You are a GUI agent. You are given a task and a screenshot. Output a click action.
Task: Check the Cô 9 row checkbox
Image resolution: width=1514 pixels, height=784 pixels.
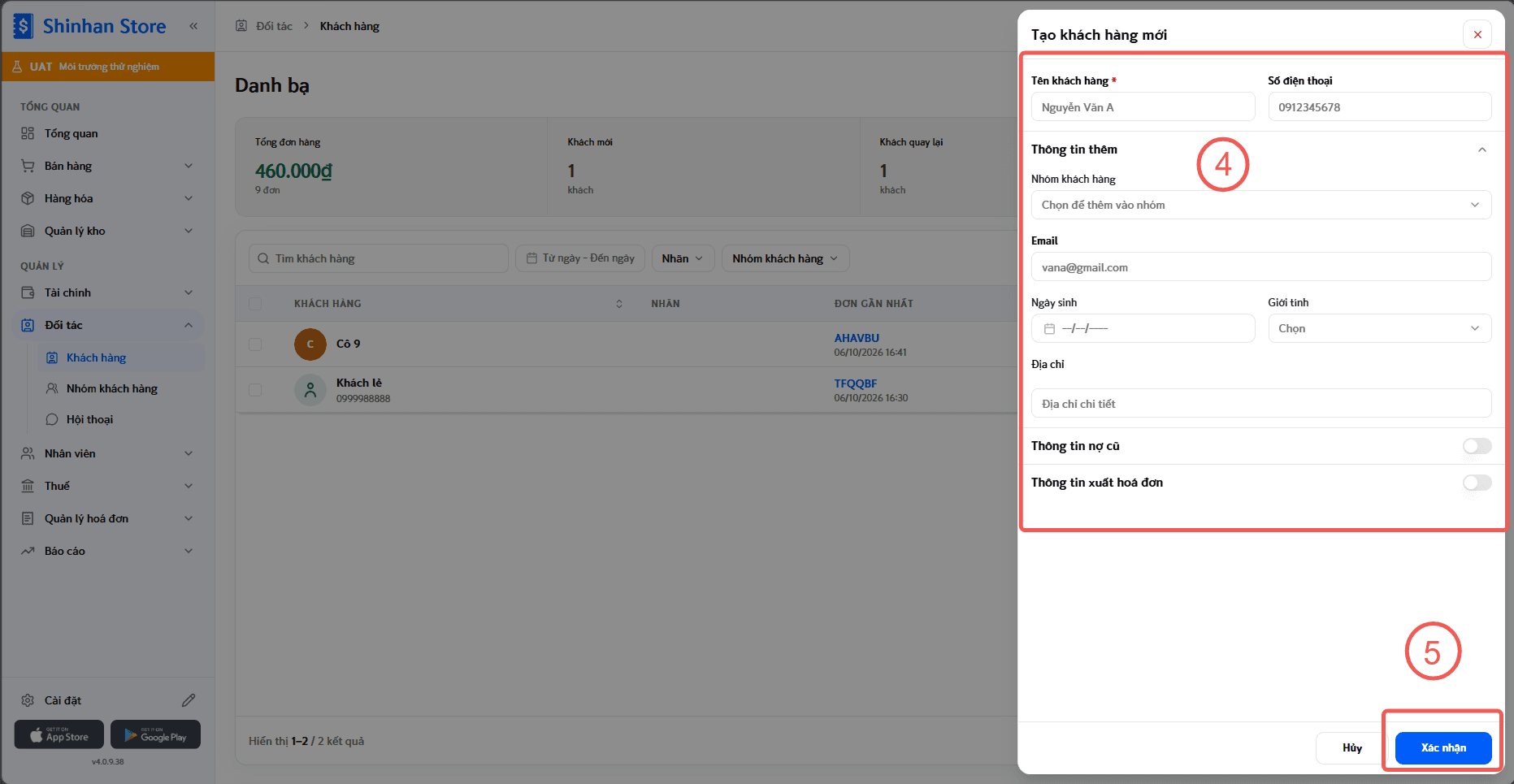pyautogui.click(x=255, y=344)
